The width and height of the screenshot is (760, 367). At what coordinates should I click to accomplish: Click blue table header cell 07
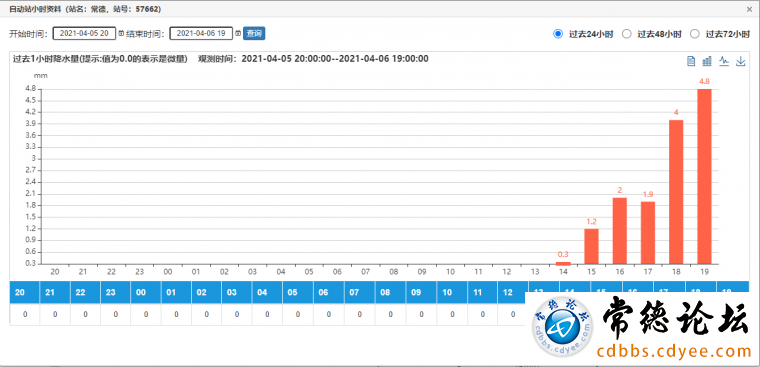(x=359, y=292)
